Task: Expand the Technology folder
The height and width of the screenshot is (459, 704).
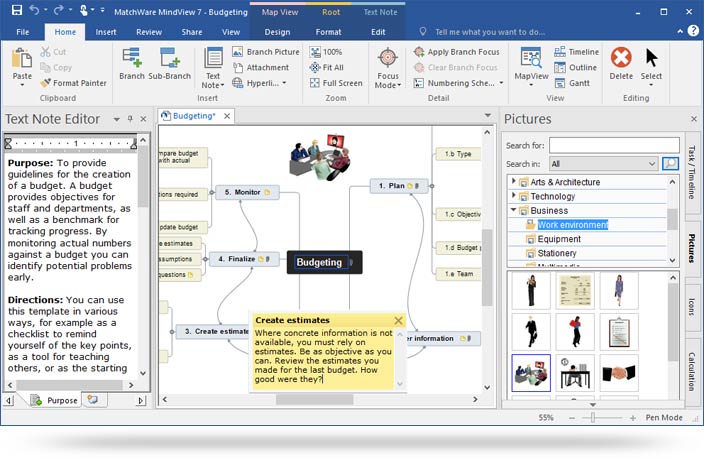Action: (x=514, y=196)
